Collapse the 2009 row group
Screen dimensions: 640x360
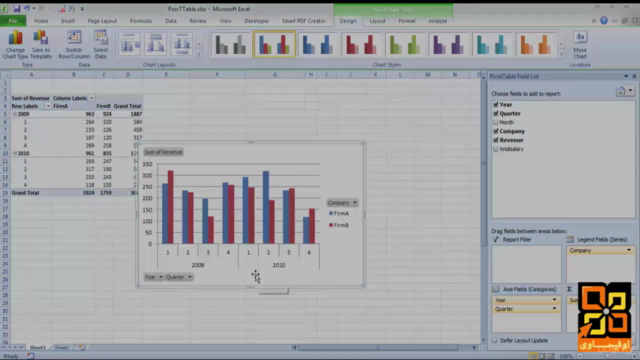(x=15, y=114)
